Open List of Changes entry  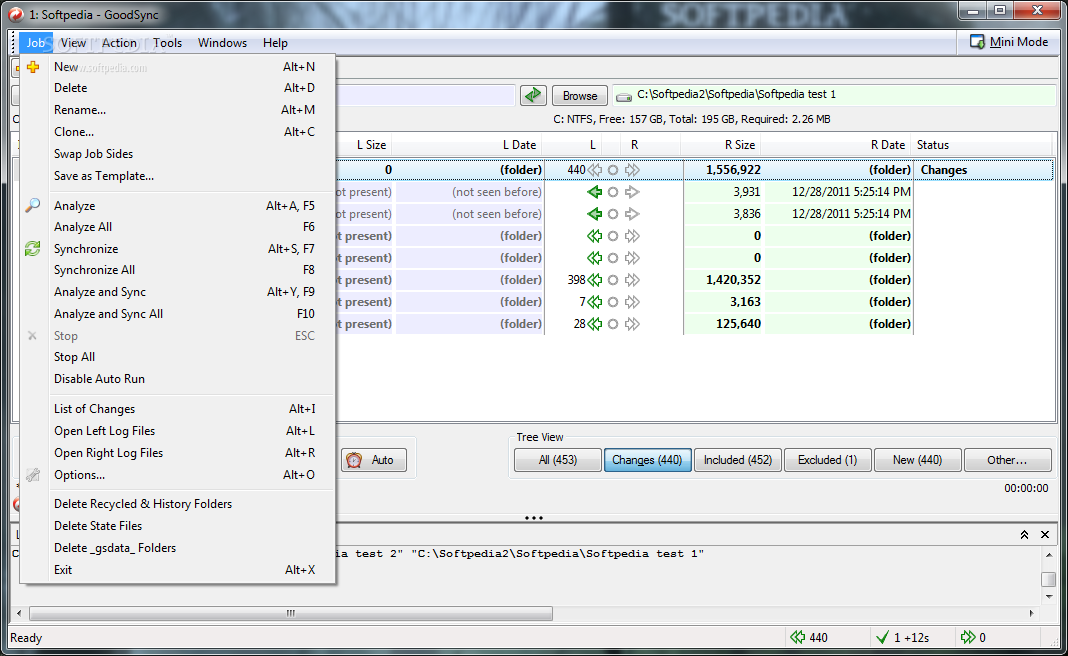(178, 409)
